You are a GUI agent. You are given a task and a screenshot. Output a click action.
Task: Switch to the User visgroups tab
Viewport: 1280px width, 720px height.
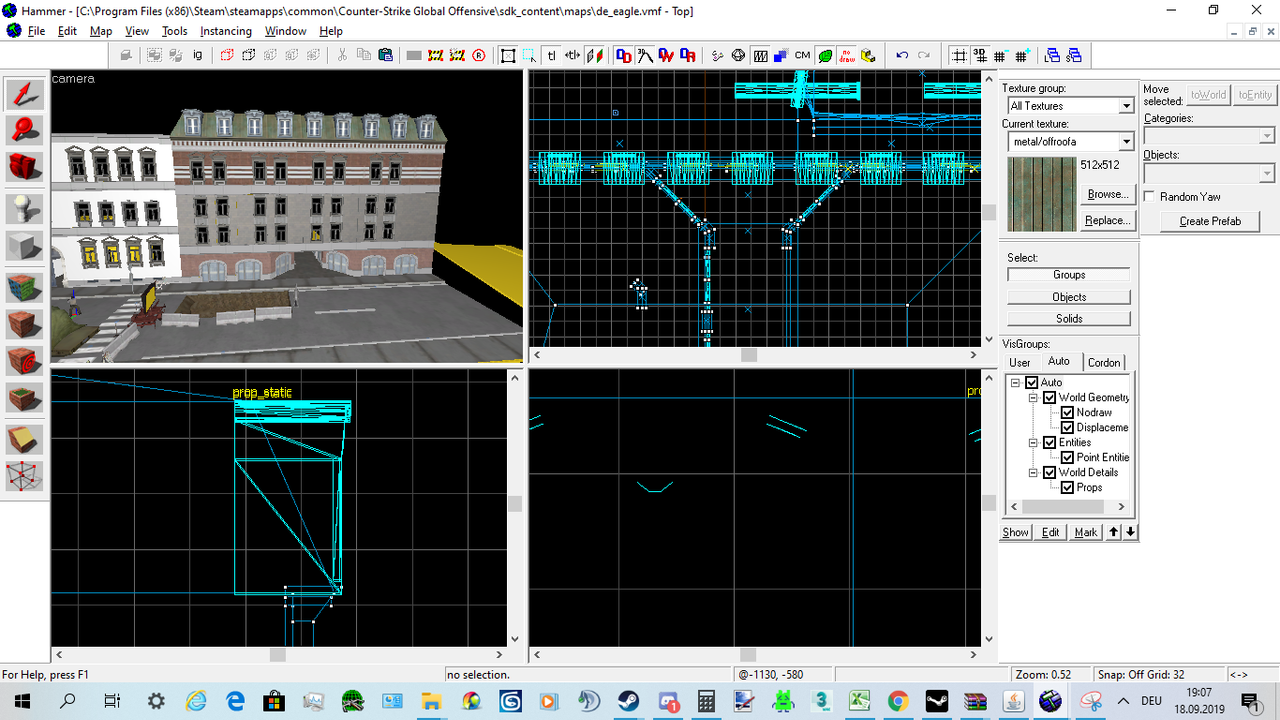click(x=1020, y=363)
